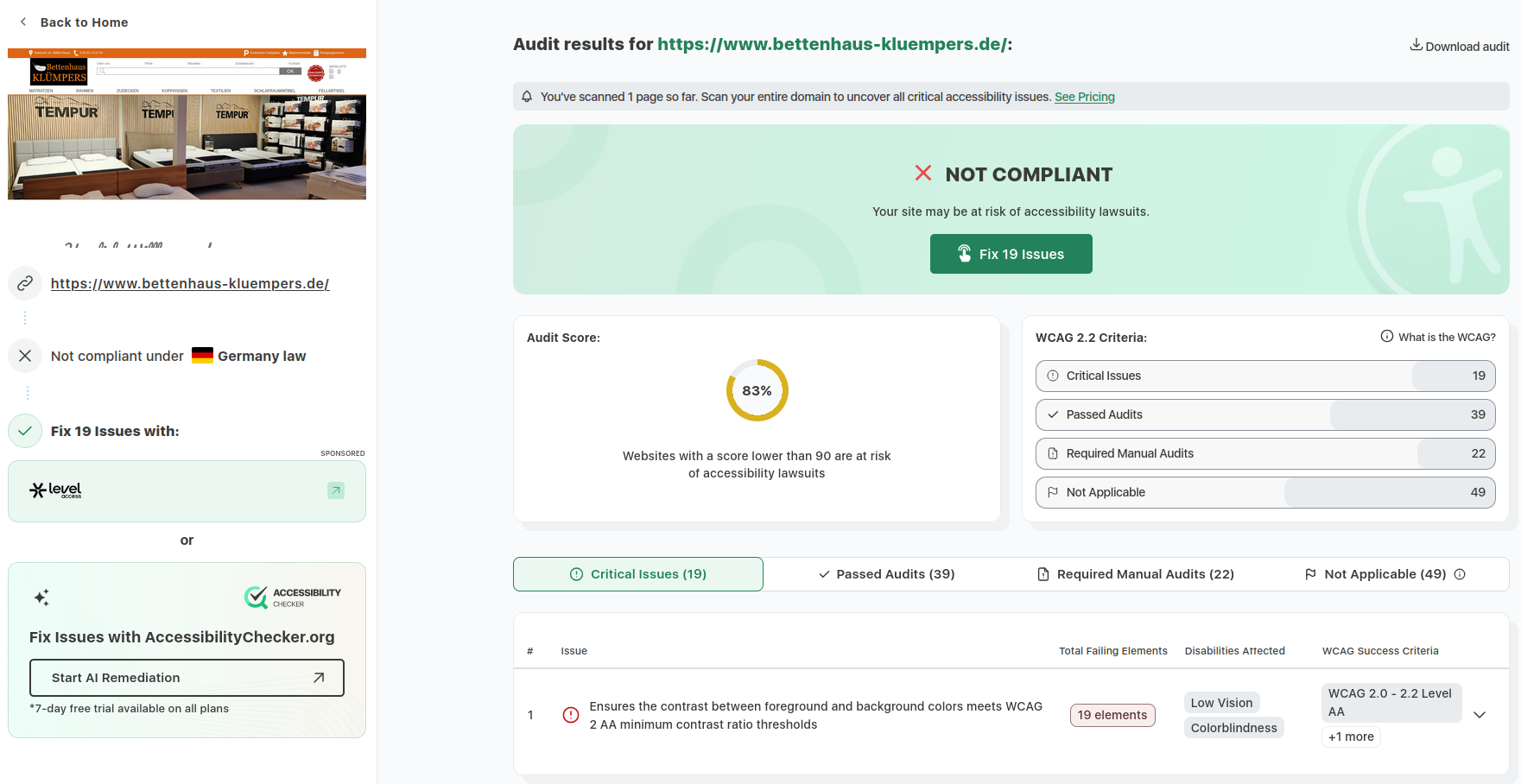Show the +1 more WCAG criteria
Screen dimensions: 1521x784
(x=1351, y=737)
